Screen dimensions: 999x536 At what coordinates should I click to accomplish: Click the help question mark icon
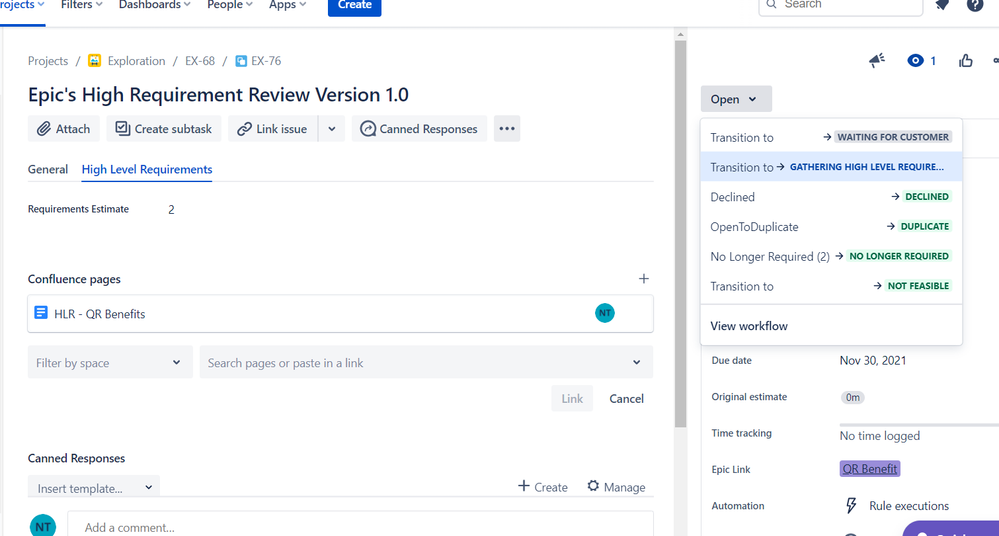point(975,5)
